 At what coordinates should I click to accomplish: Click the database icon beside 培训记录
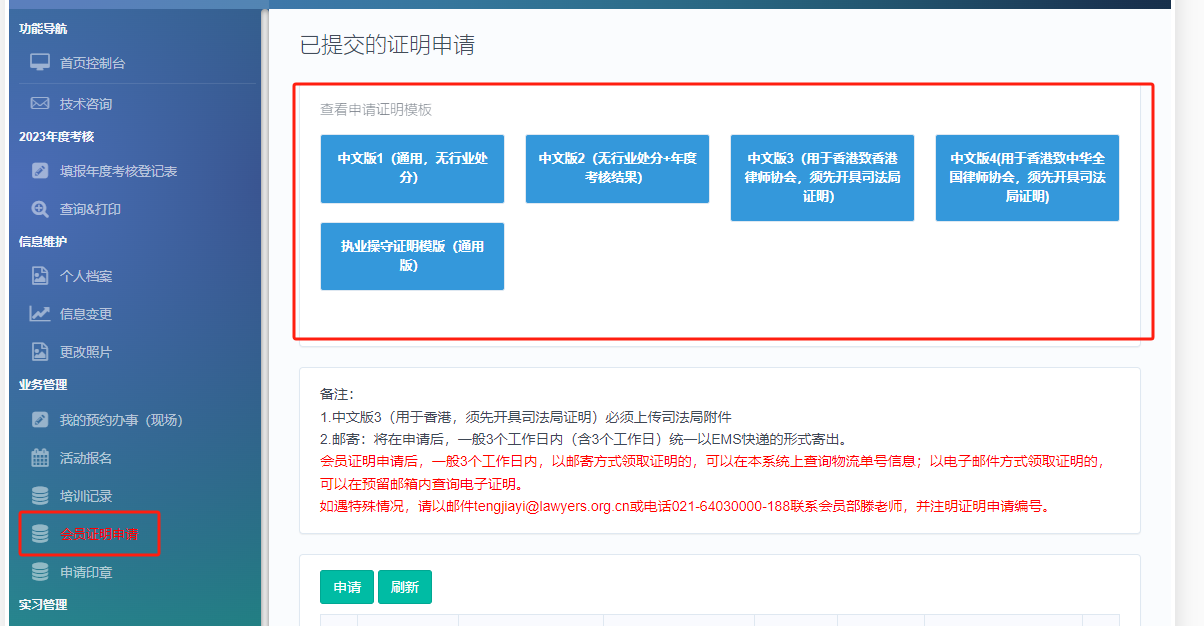point(40,496)
